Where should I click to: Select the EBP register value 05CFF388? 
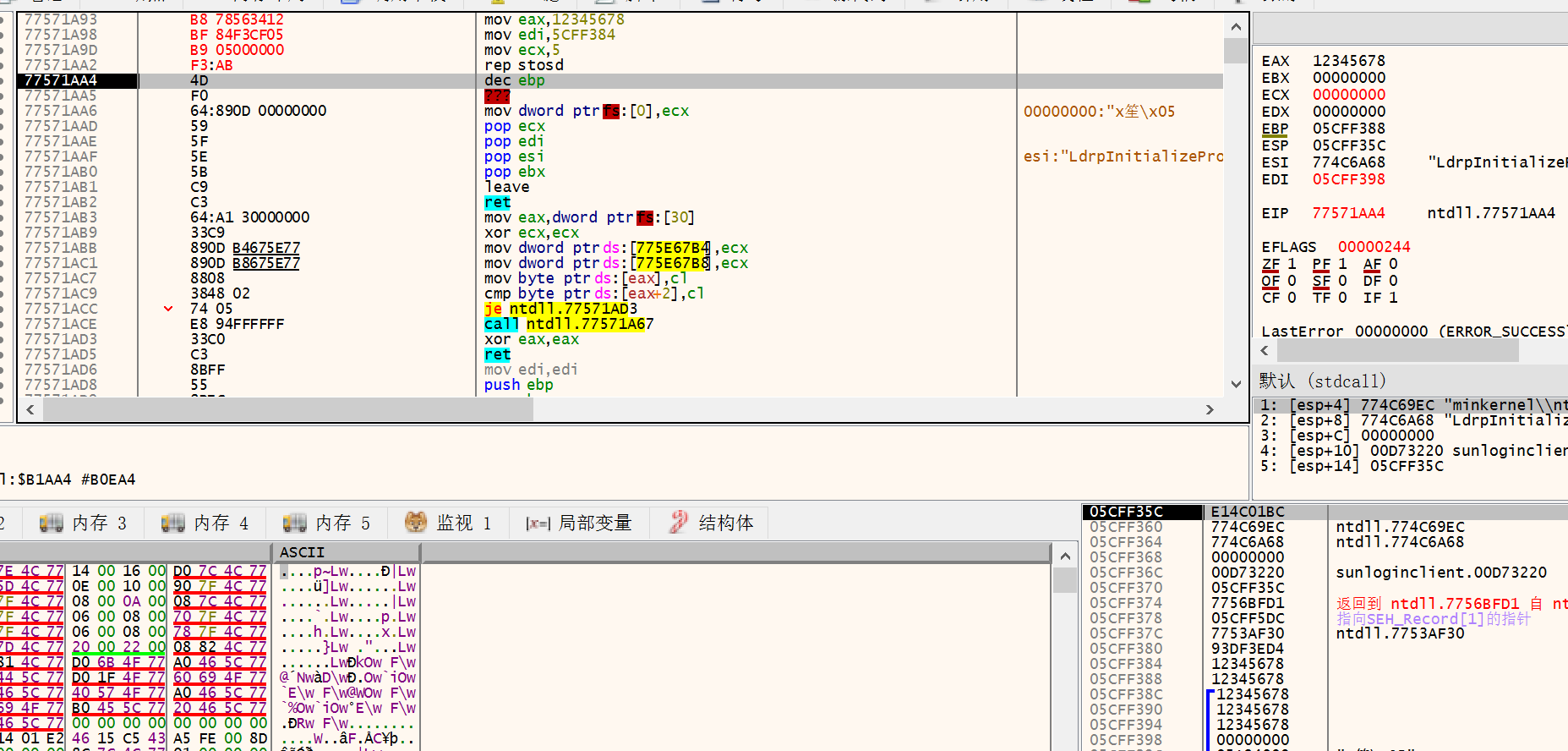point(1349,129)
